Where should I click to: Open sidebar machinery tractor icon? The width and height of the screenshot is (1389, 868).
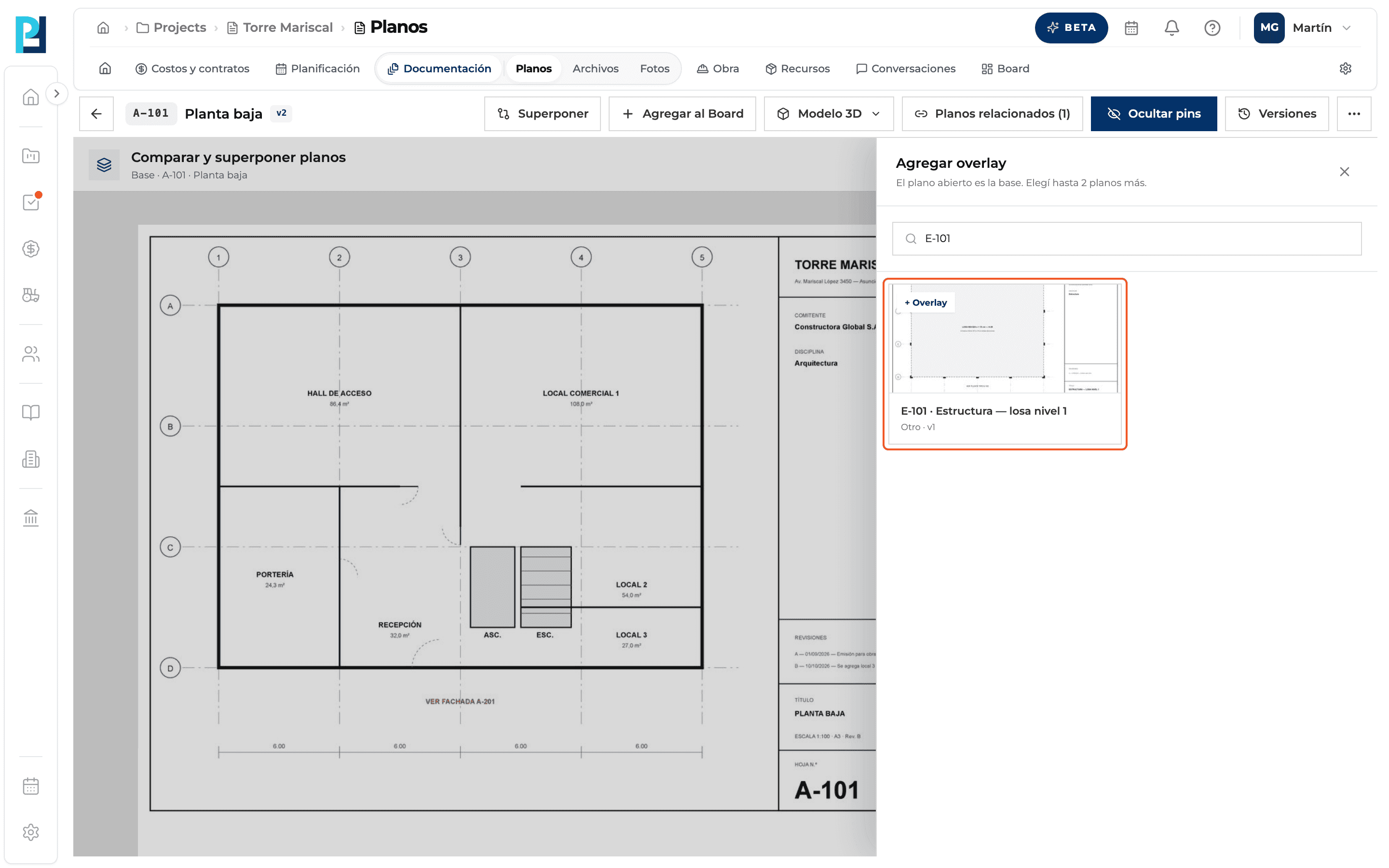coord(31,295)
